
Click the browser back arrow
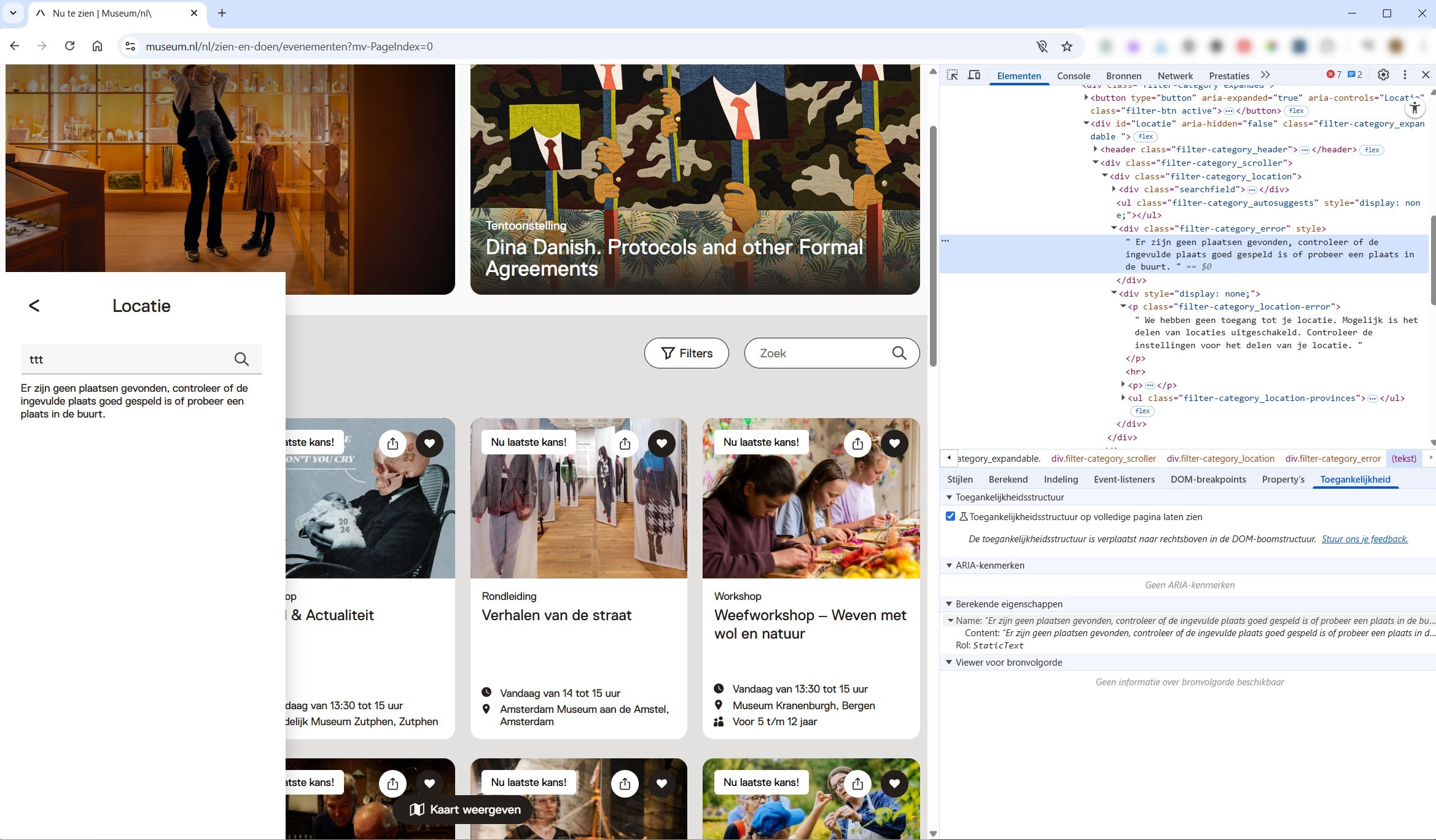pyautogui.click(x=15, y=46)
